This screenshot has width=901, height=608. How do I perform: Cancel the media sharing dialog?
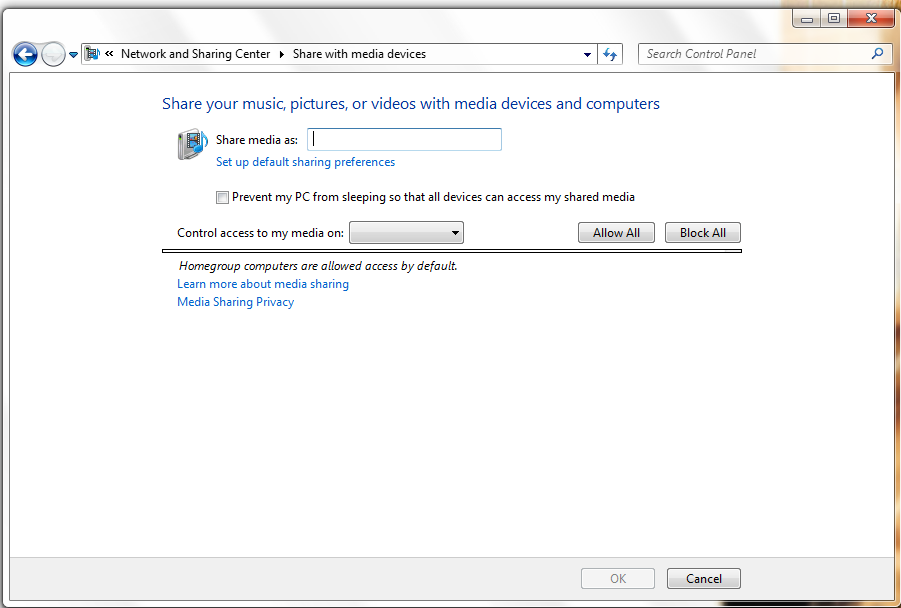click(704, 579)
